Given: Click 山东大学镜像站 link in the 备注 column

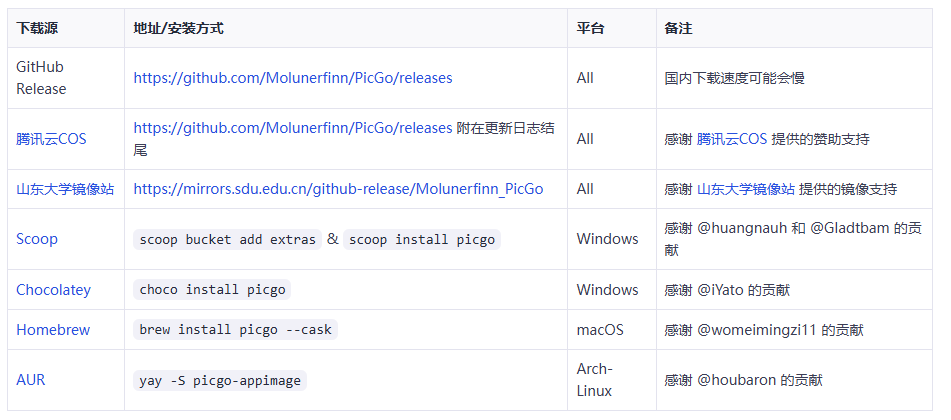Looking at the screenshot, I should click(x=745, y=189).
